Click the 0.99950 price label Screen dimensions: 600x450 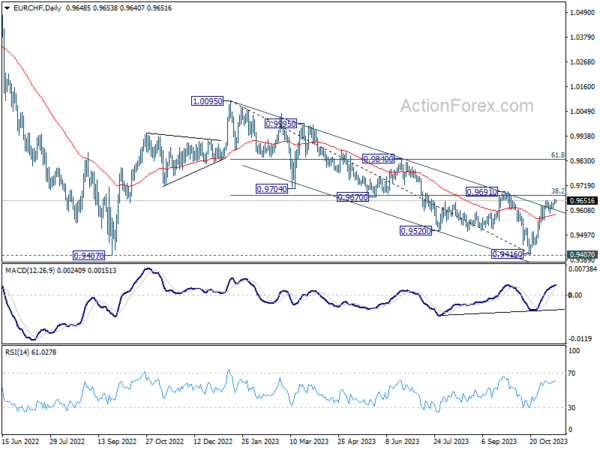coord(280,124)
